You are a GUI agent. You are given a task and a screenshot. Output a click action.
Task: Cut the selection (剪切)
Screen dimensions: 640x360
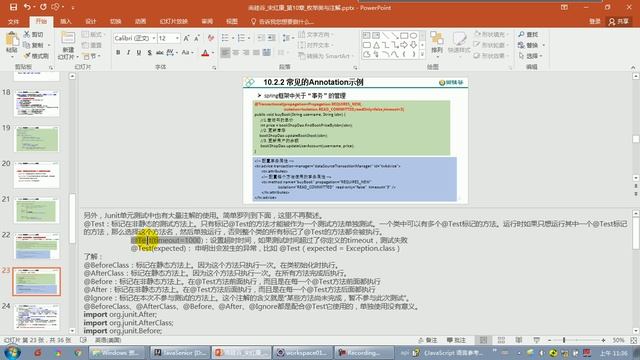point(33,34)
